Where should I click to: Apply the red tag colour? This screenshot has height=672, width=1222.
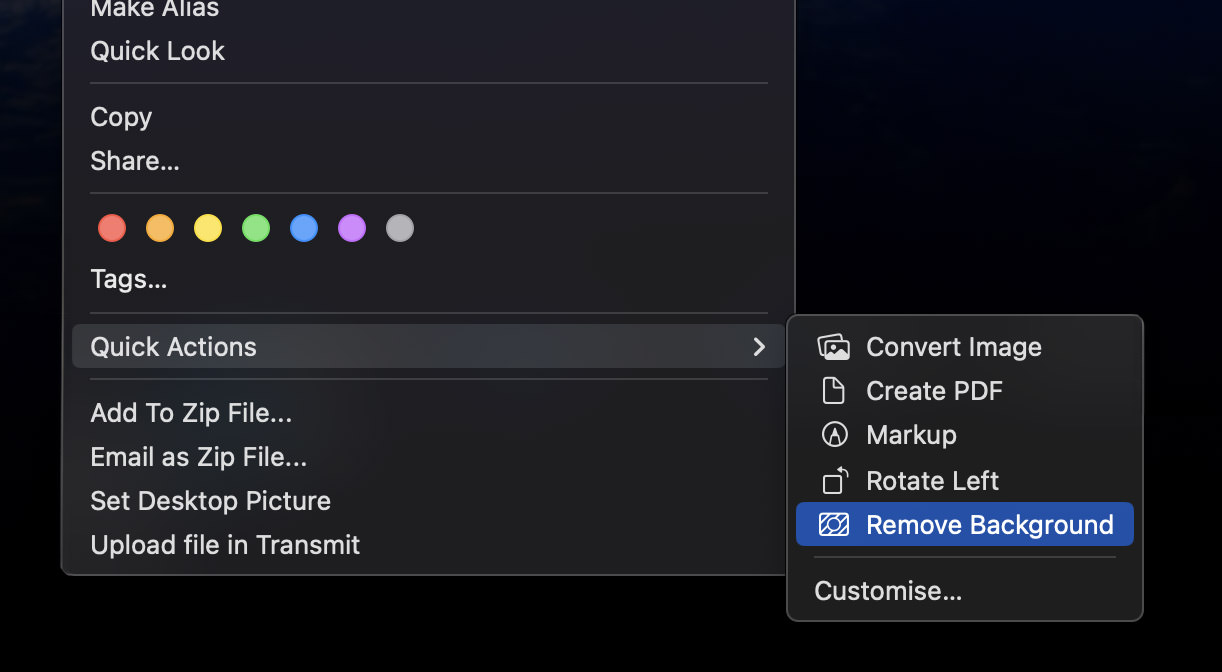pyautogui.click(x=112, y=228)
